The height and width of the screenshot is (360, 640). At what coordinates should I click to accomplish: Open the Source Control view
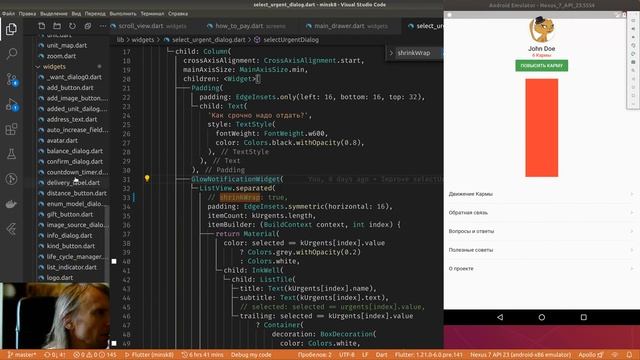(x=11, y=79)
